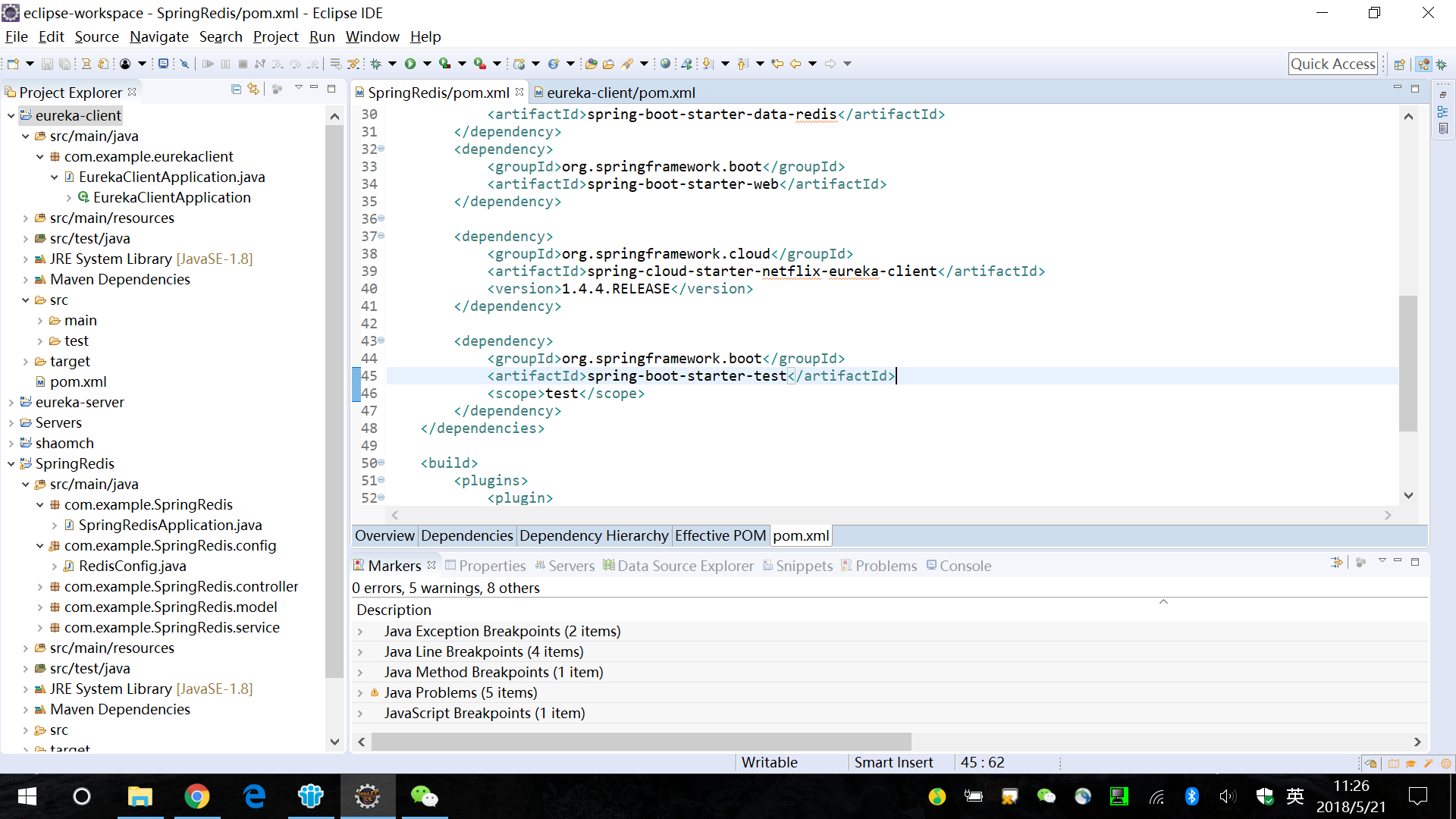Switch to the Dependency Hierarchy tab
This screenshot has width=1456, height=819.
click(x=594, y=535)
